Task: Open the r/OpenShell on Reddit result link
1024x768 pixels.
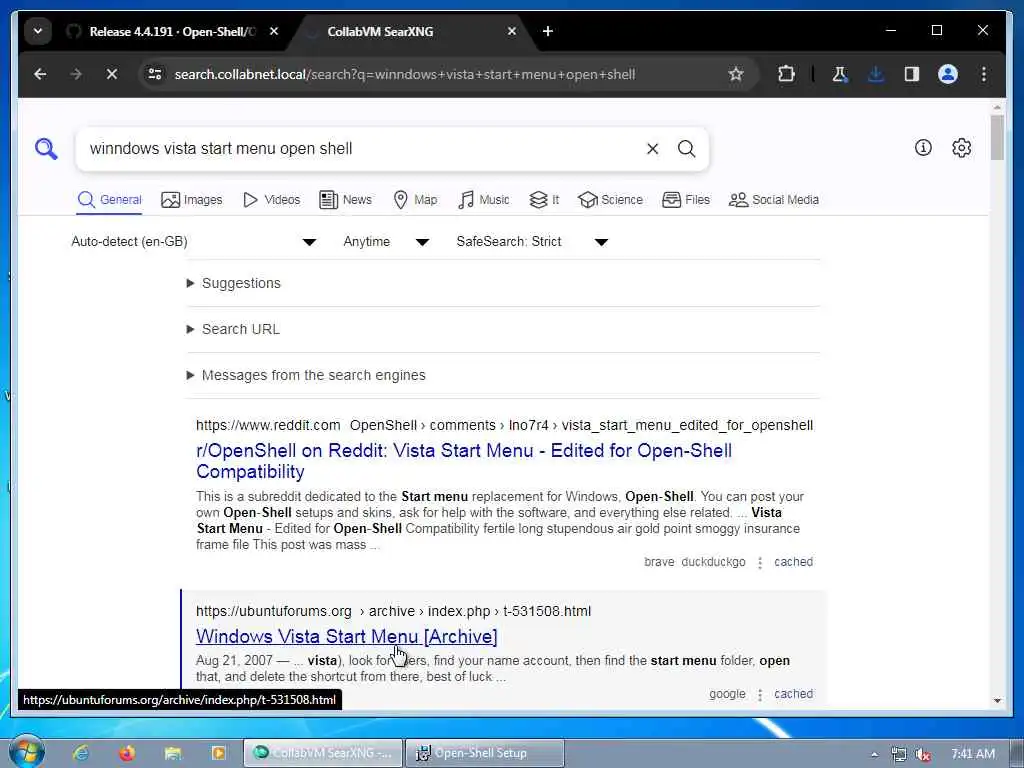Action: [x=464, y=461]
